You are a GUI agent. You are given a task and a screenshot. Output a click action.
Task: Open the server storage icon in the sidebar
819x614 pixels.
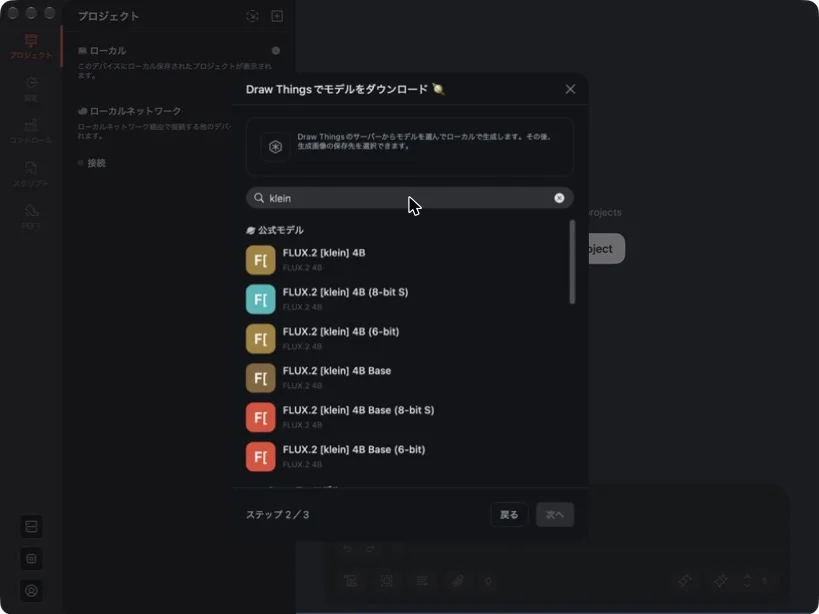[x=31, y=527]
